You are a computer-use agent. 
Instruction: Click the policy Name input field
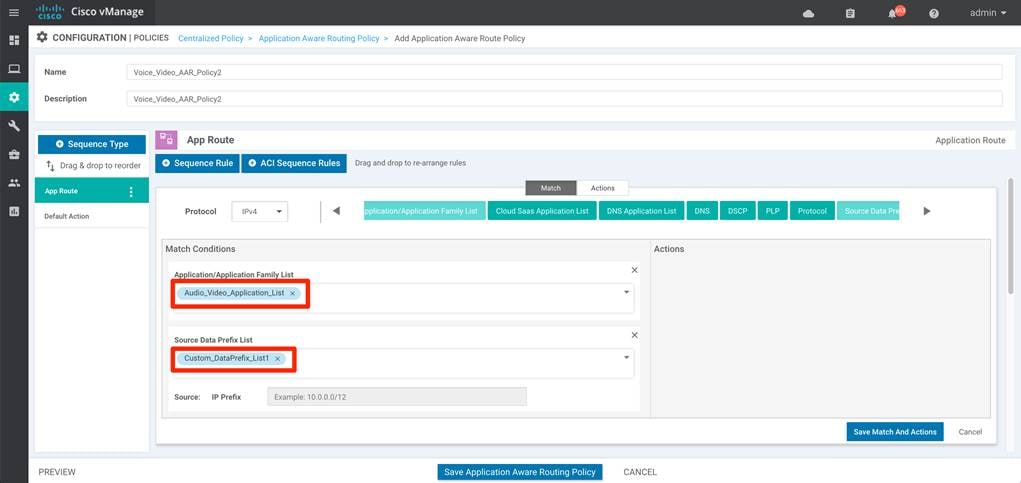tap(564, 72)
